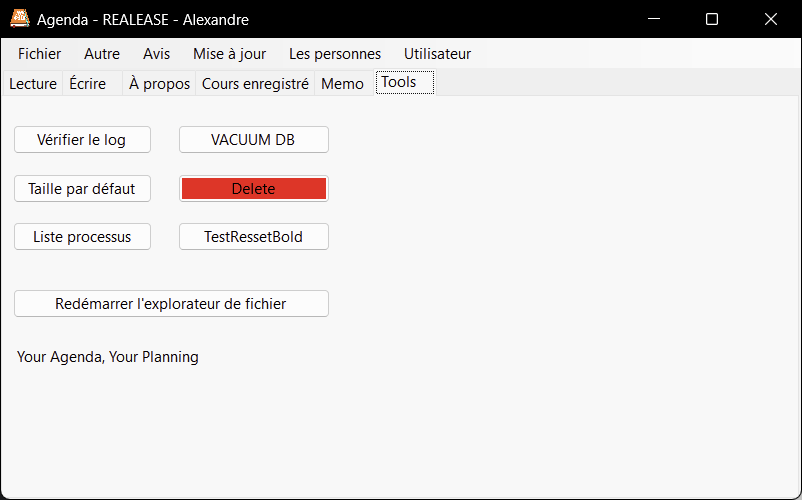Screen dimensions: 802x500
Task: Switch to the Memo tab
Action: coord(342,84)
